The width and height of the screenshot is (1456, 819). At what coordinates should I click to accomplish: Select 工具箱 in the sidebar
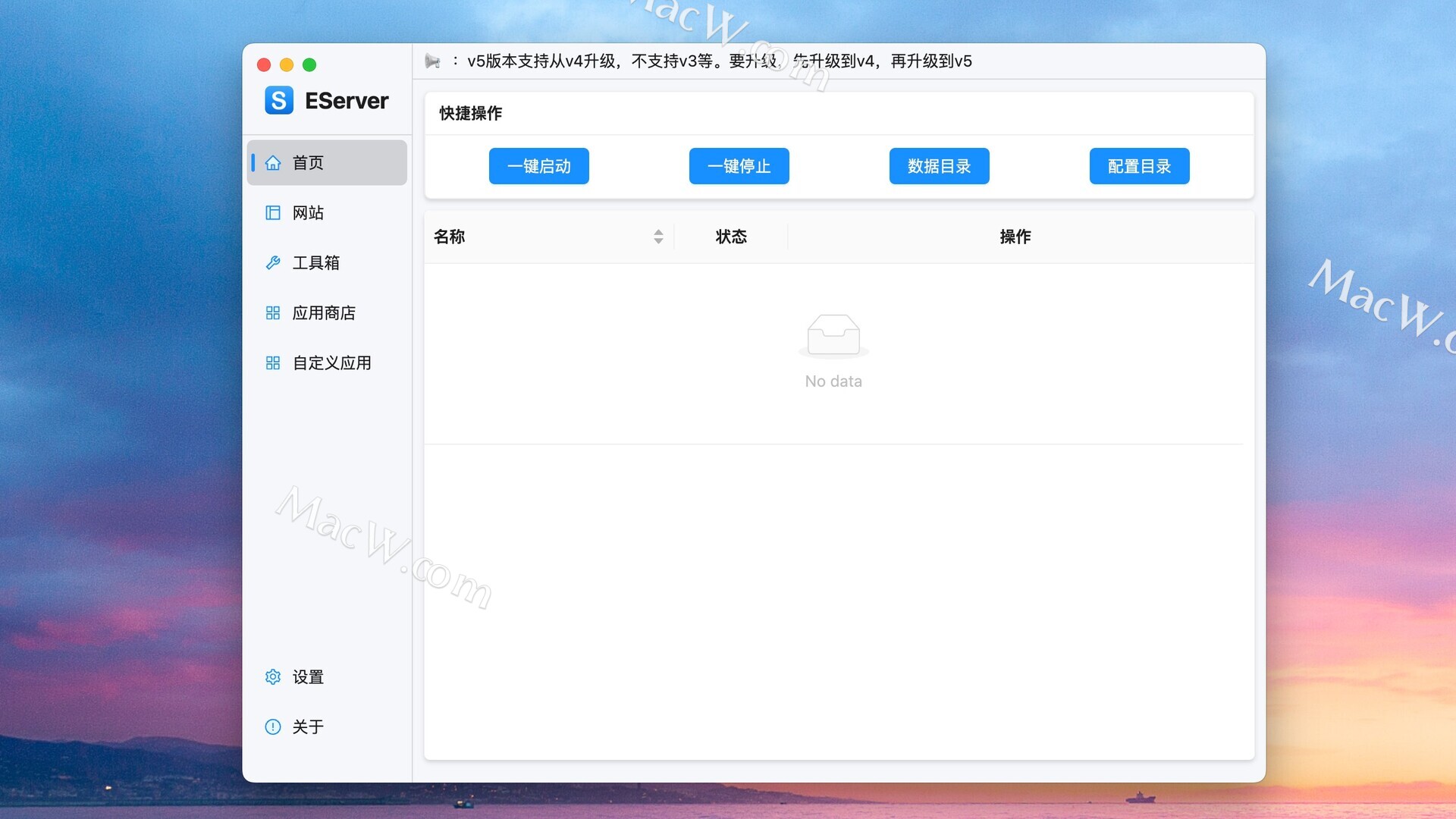coord(315,263)
